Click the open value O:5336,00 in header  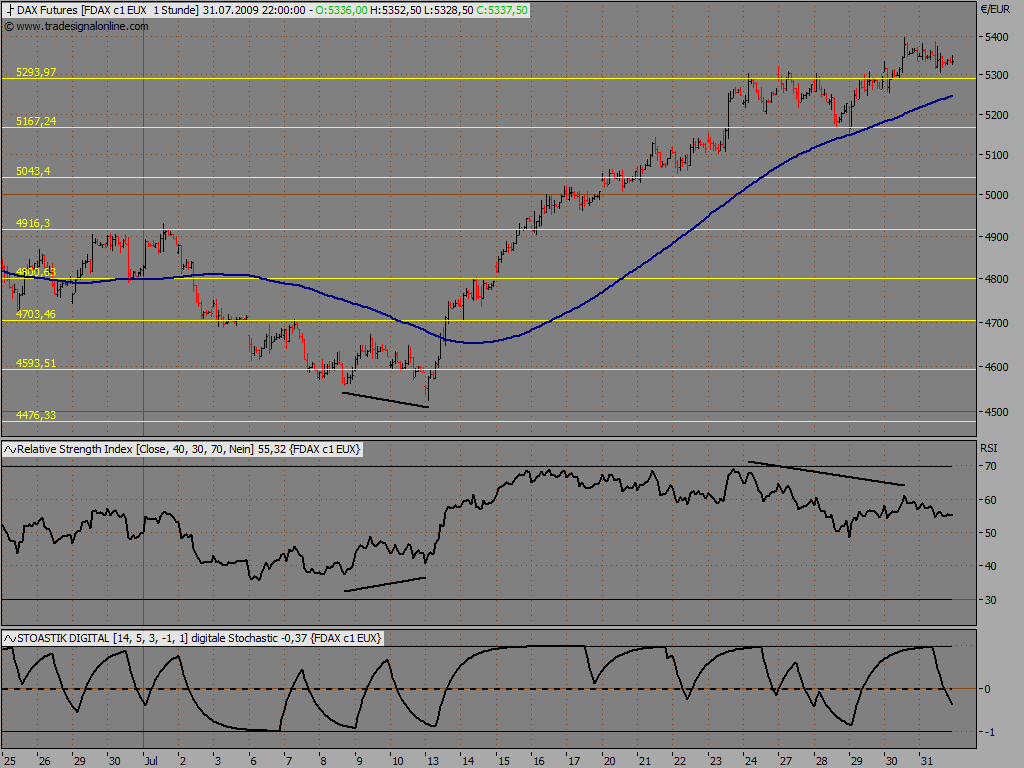pos(341,10)
